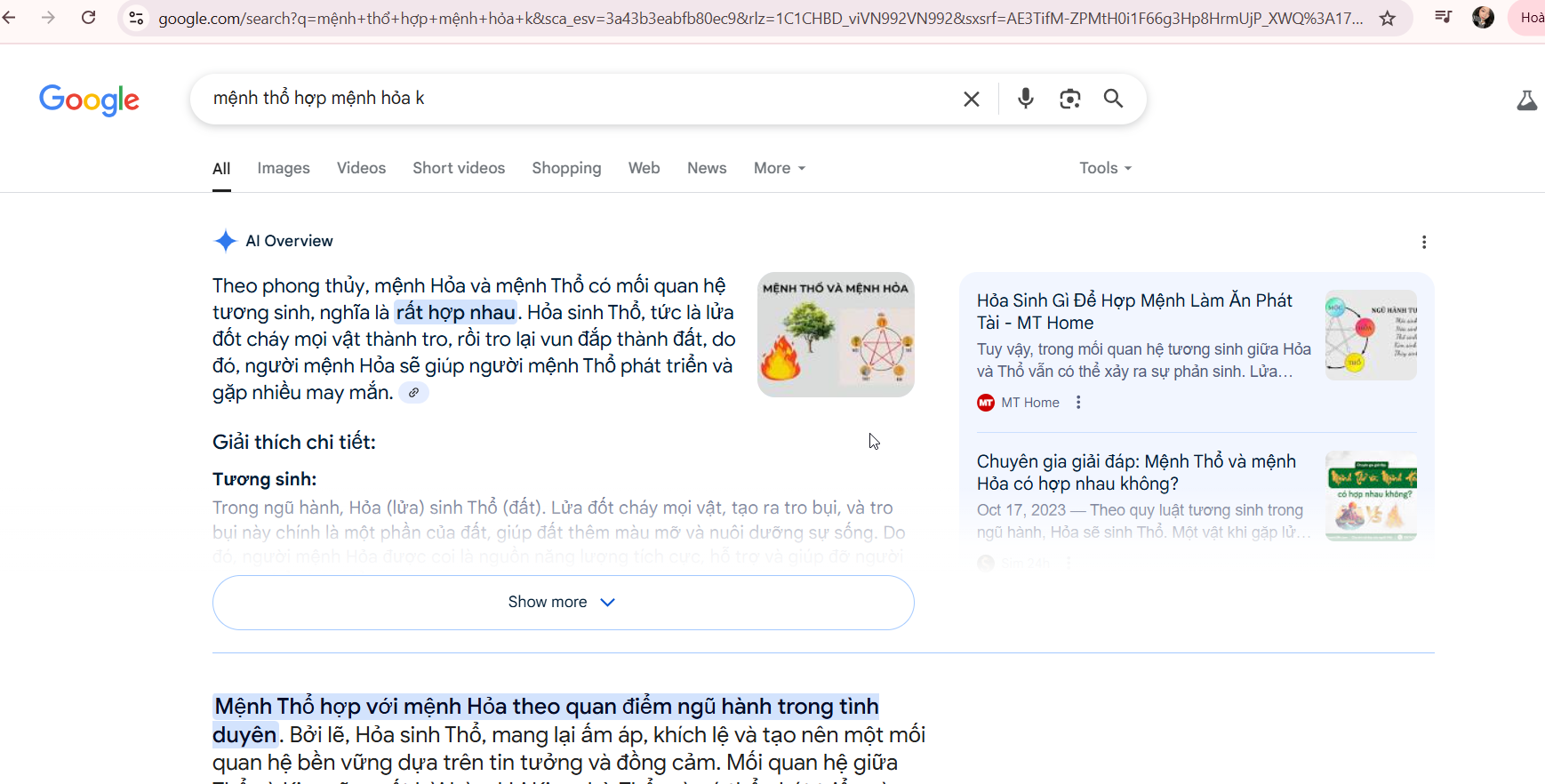Switch to the Short videos tab
Screen dimensions: 1545x784
459,168
